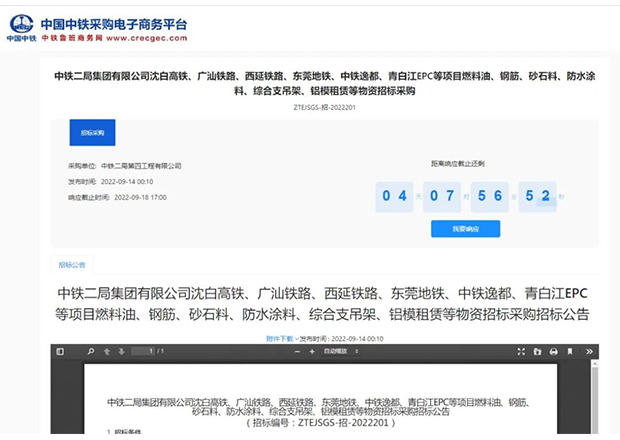This screenshot has width=620, height=440.
Task: Click countdown hours value 07
Action: 442,196
